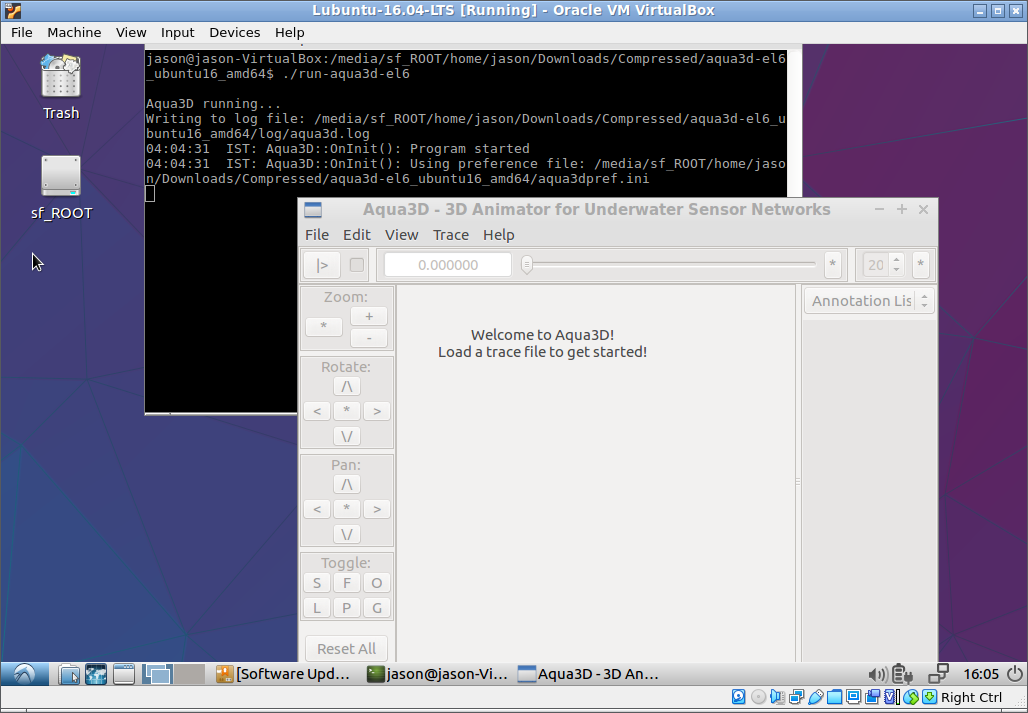Click the 0.000000 time field
1028x713 pixels.
click(x=448, y=265)
